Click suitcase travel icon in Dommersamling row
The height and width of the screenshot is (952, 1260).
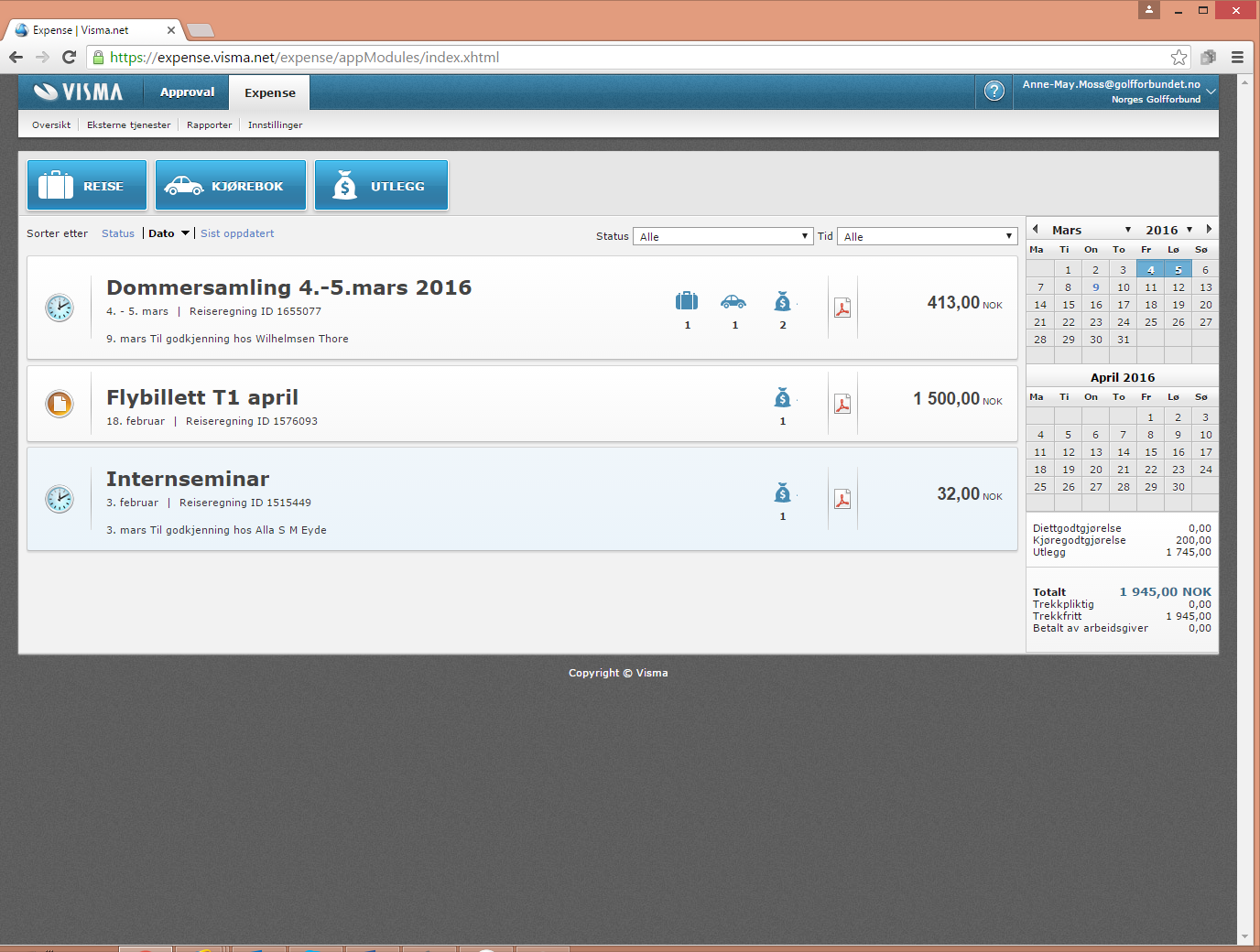[687, 301]
